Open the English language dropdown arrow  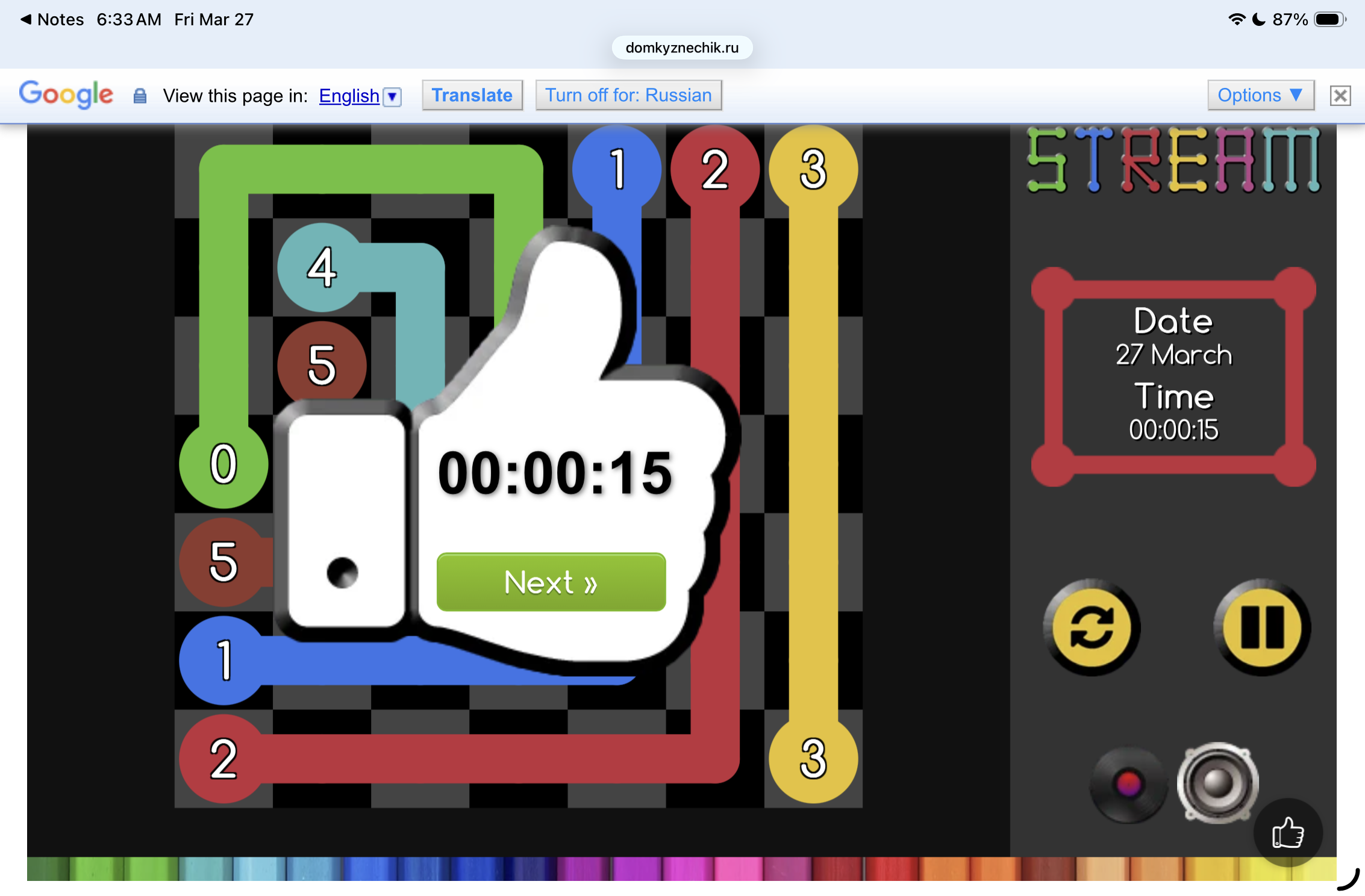point(392,96)
